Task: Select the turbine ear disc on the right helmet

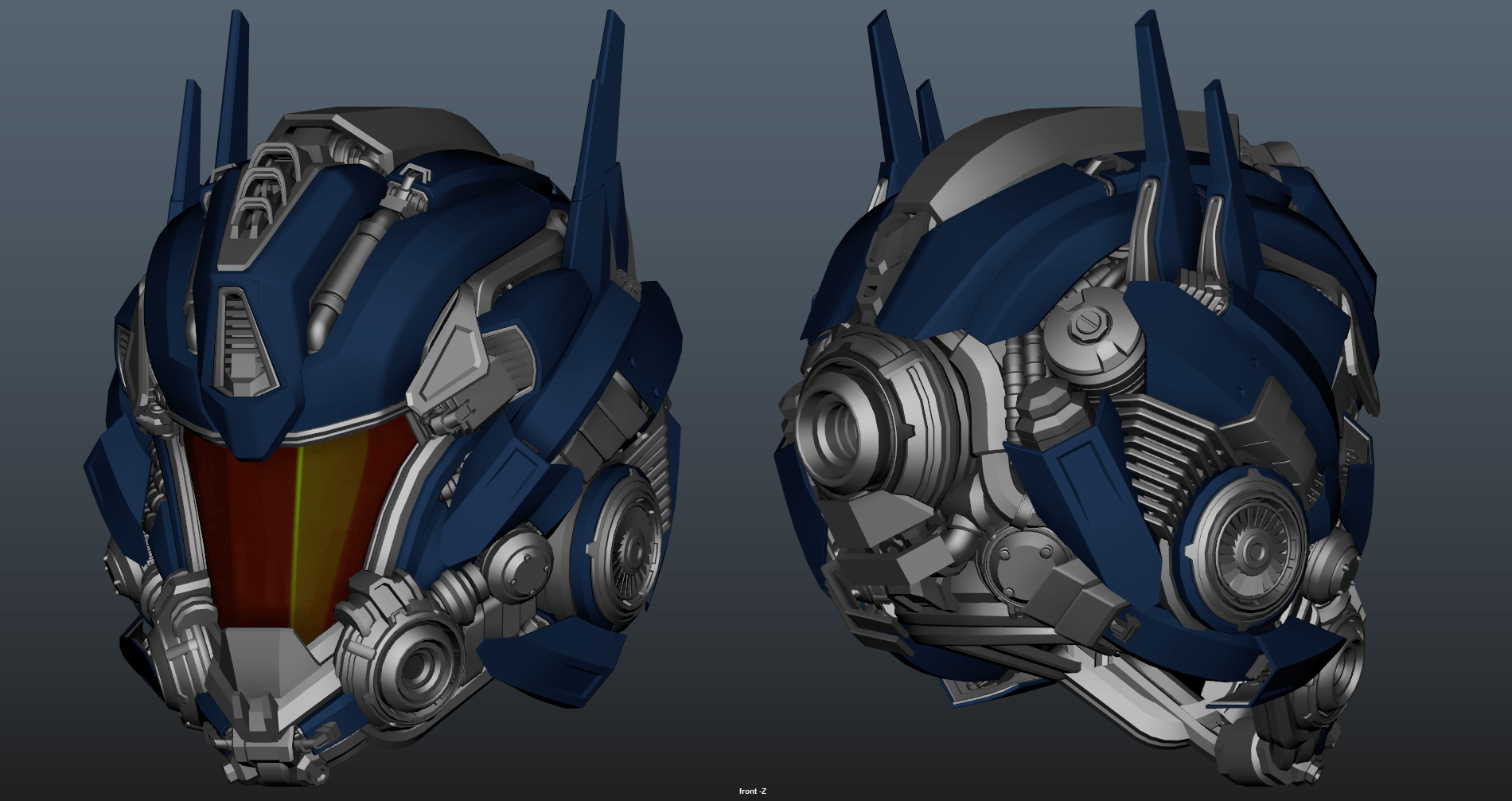Action: point(1249,548)
